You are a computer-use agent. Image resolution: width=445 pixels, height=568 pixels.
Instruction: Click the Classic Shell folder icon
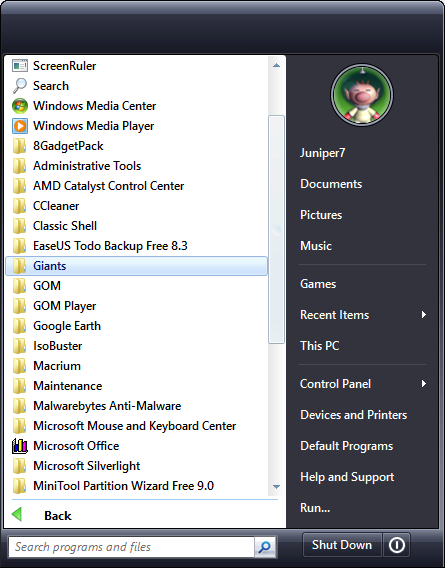click(20, 226)
